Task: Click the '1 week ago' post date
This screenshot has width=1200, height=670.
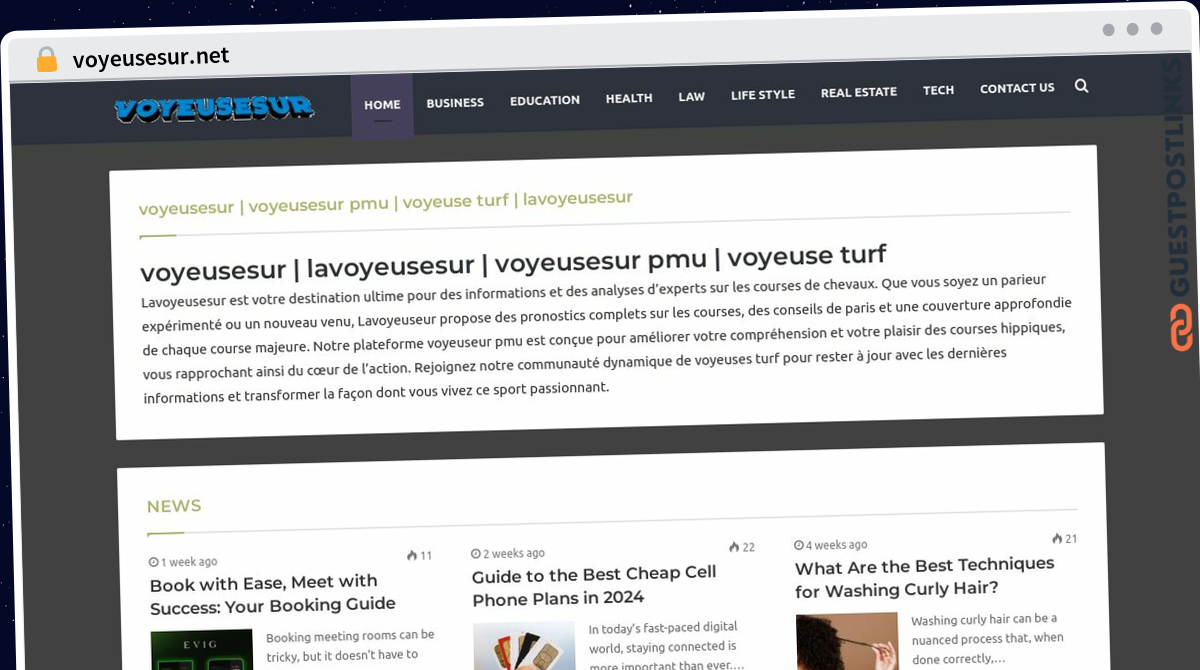Action: click(x=189, y=562)
